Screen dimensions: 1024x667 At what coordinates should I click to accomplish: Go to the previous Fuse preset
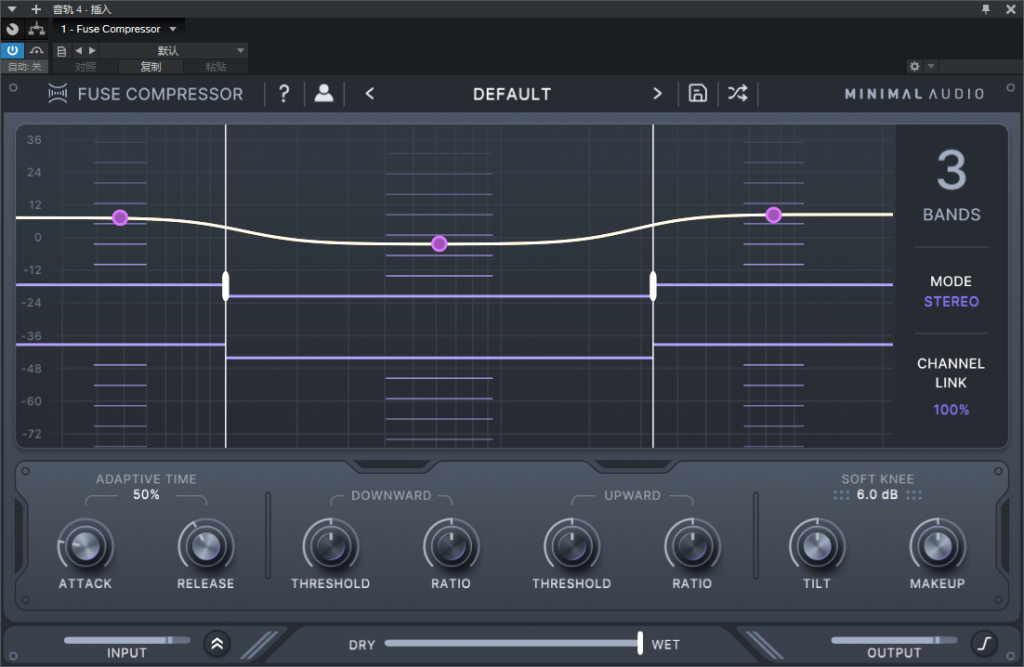point(370,93)
